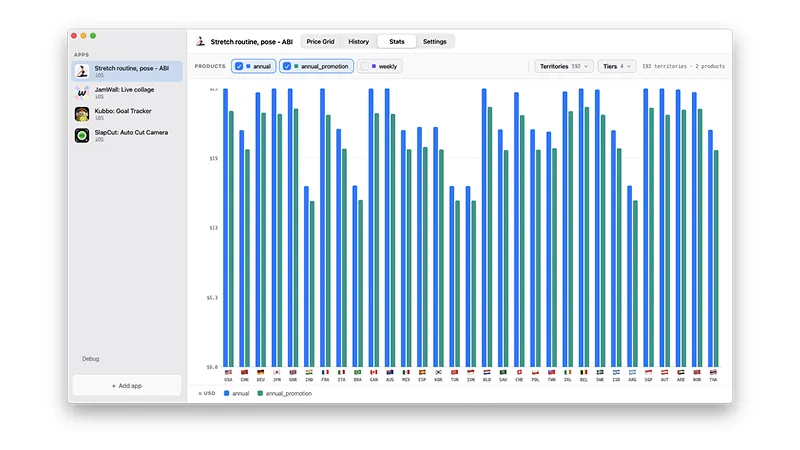Select the Stretch routine app icon in sidebar
This screenshot has width=800, height=450.
pos(82,71)
